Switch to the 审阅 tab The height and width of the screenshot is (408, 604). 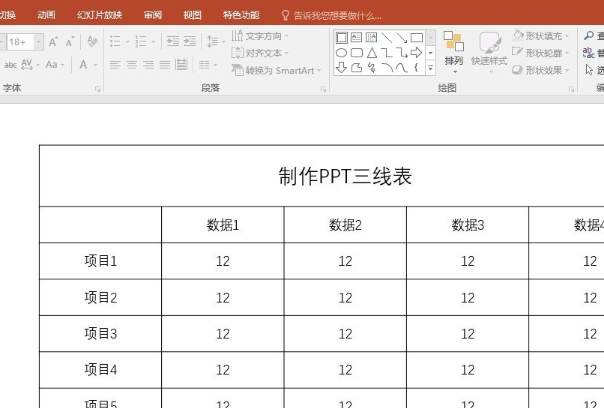click(153, 15)
